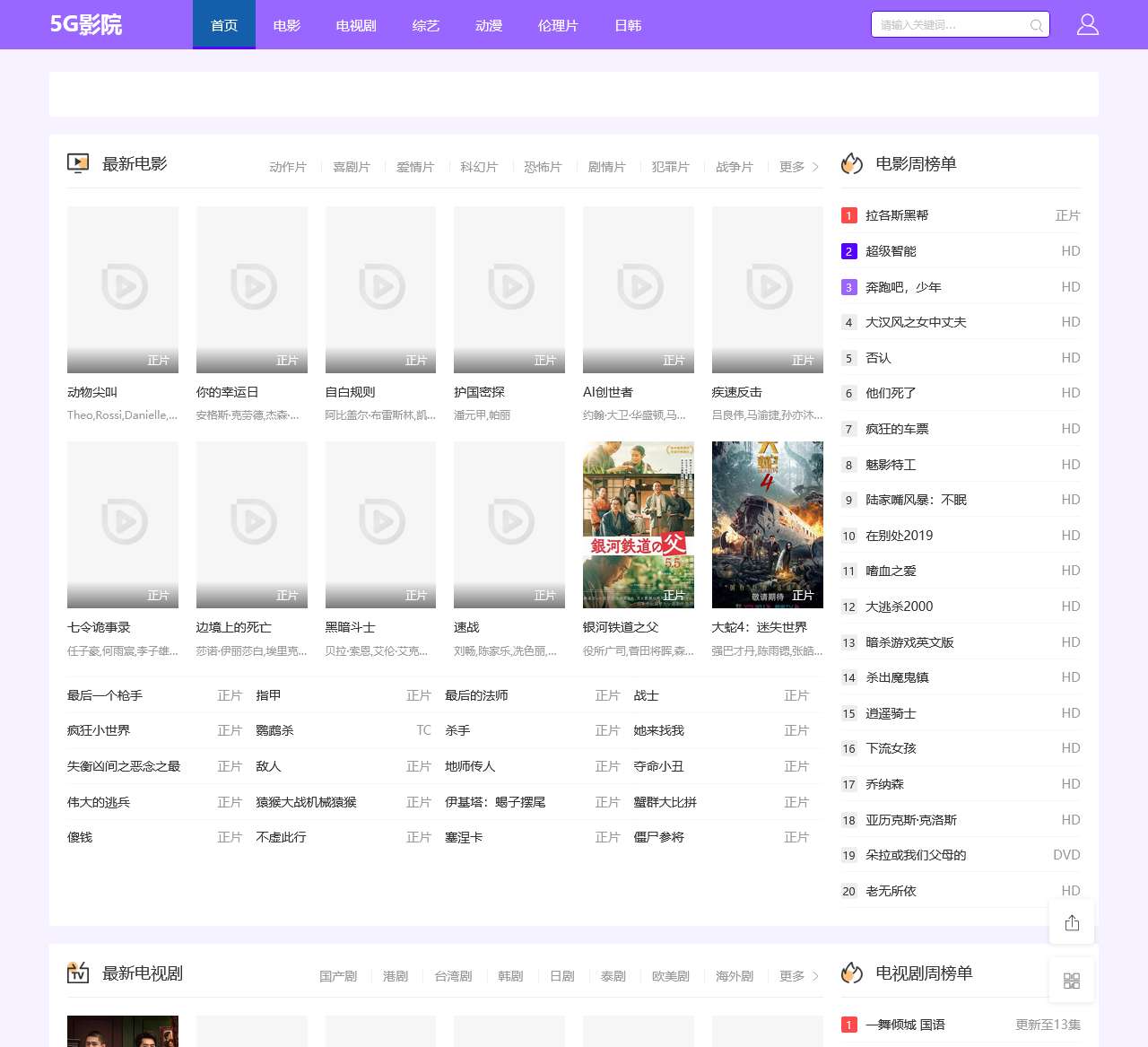Filter movies by 战争片

point(735,167)
